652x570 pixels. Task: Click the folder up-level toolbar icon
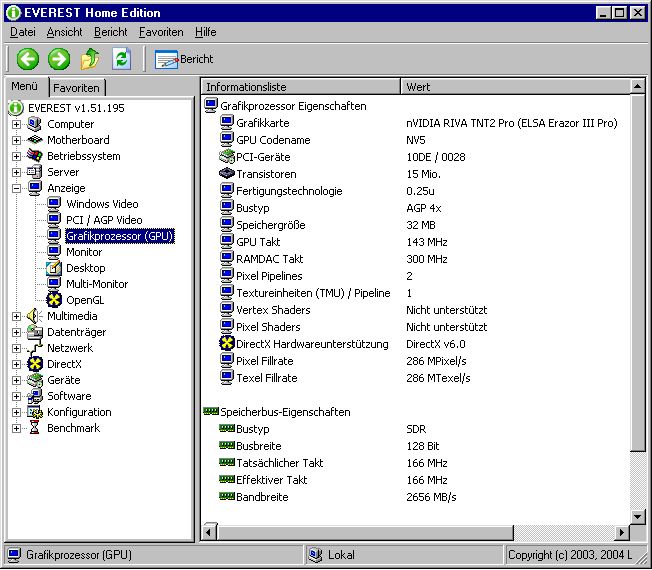pyautogui.click(x=90, y=59)
